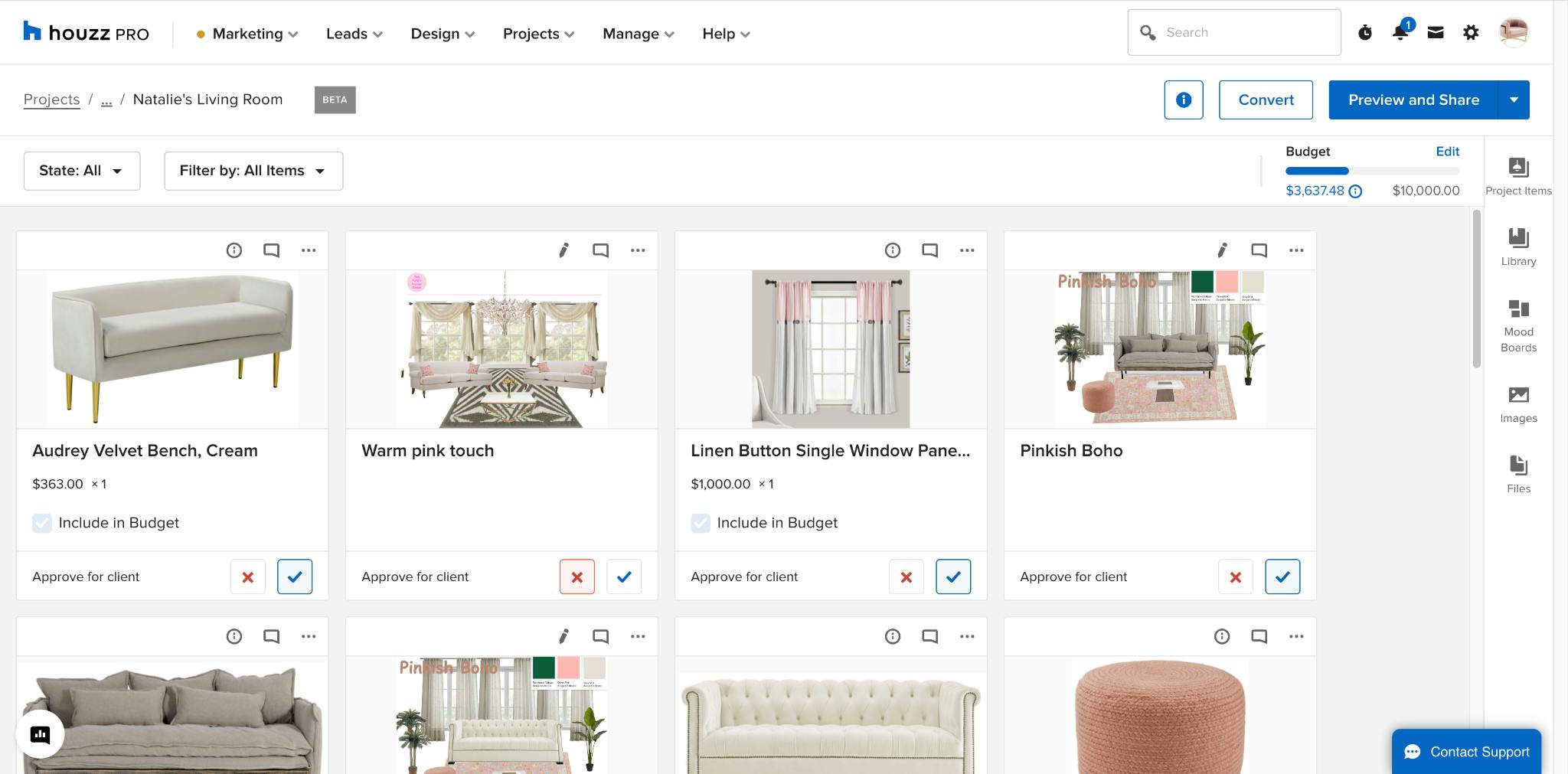Open comments on the cream tufted sofa card
The height and width of the screenshot is (774, 1568).
929,636
